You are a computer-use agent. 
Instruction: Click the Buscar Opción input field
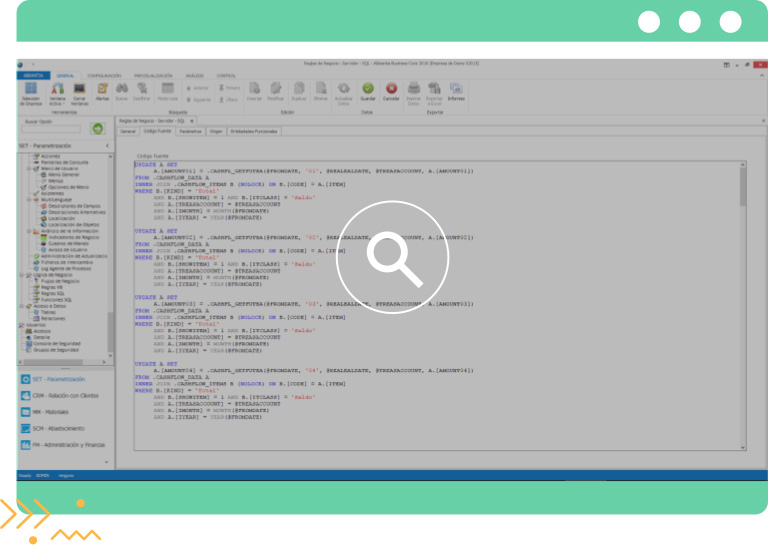(51, 129)
